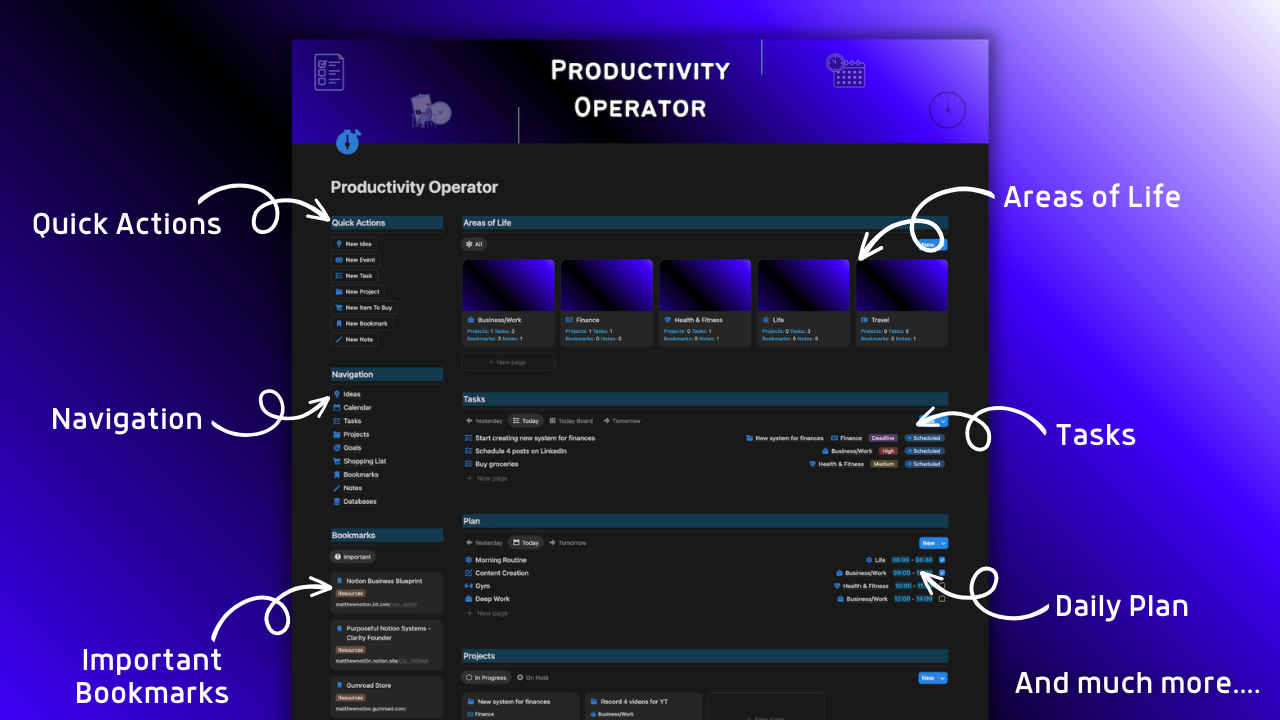Click the New Task quick action button
The width and height of the screenshot is (1280, 720).
pyautogui.click(x=355, y=275)
